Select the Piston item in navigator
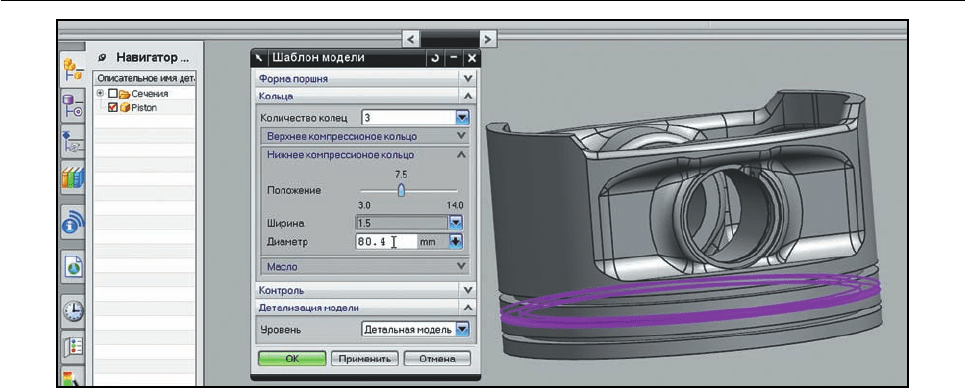The image size is (965, 388). pos(143,107)
